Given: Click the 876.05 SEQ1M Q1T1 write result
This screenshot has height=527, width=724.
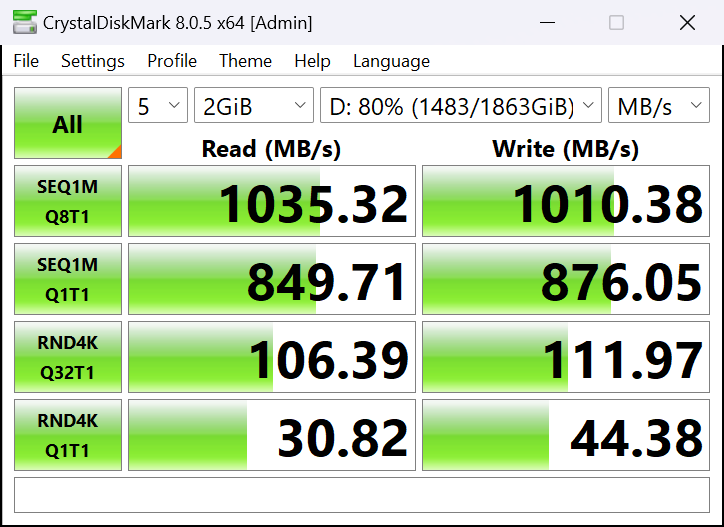Looking at the screenshot, I should coord(566,279).
